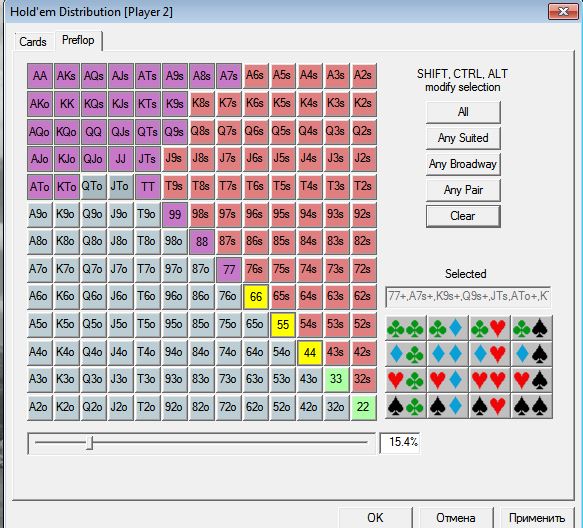Screen dimensions: 583x528
Task: Apply changes with Применить button
Action: (x=537, y=518)
